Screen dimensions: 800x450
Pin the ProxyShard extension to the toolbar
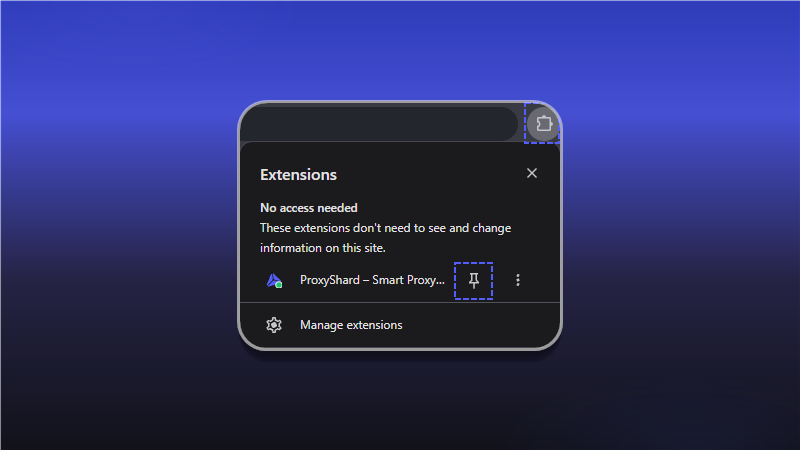[473, 281]
